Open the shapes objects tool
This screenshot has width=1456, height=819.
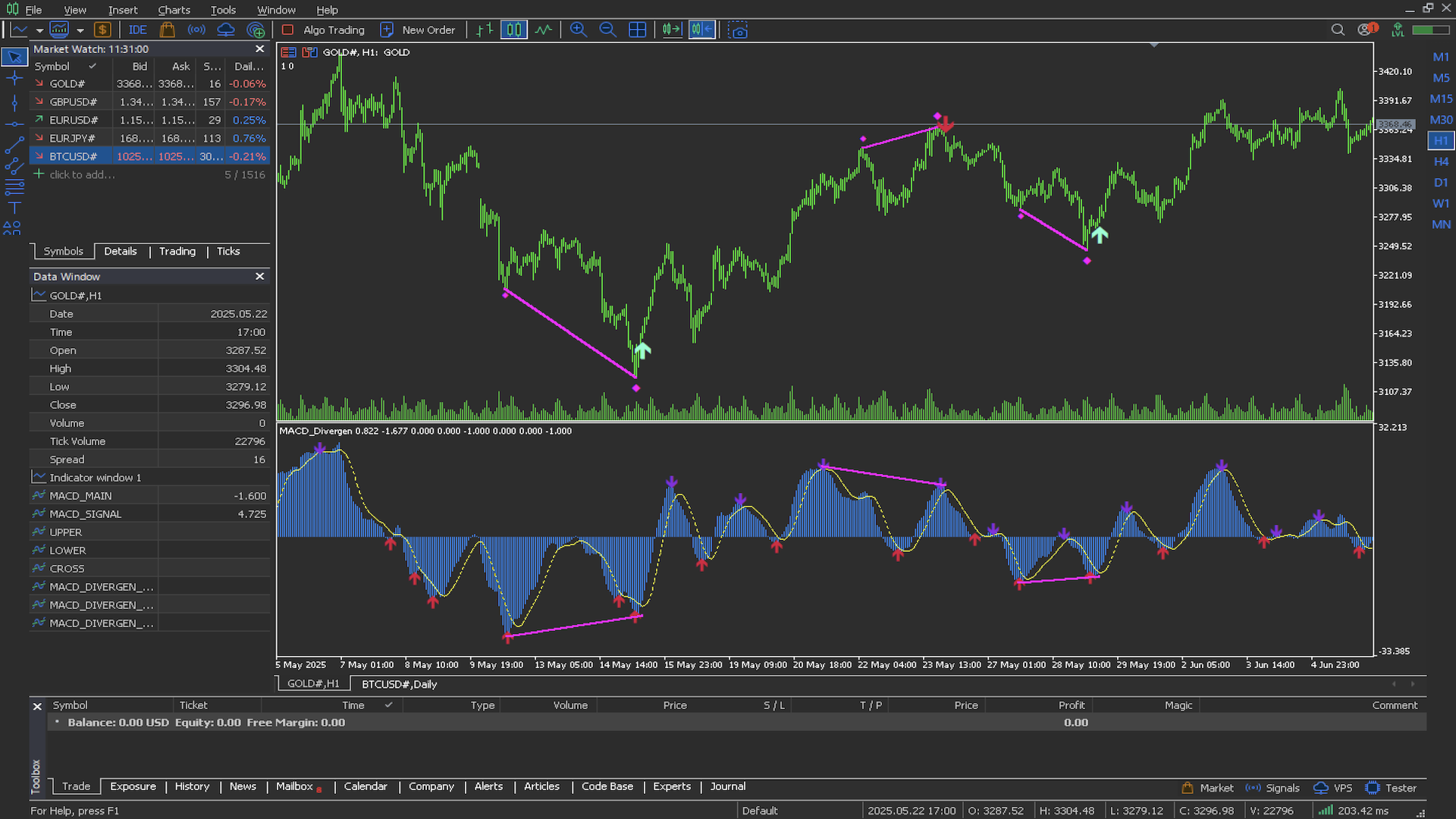pos(13,227)
